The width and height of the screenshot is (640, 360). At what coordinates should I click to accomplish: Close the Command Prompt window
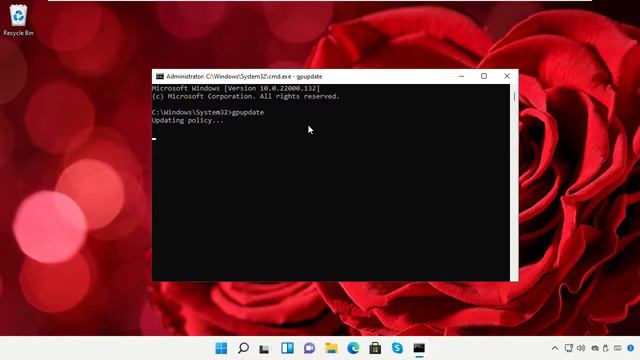pos(507,76)
